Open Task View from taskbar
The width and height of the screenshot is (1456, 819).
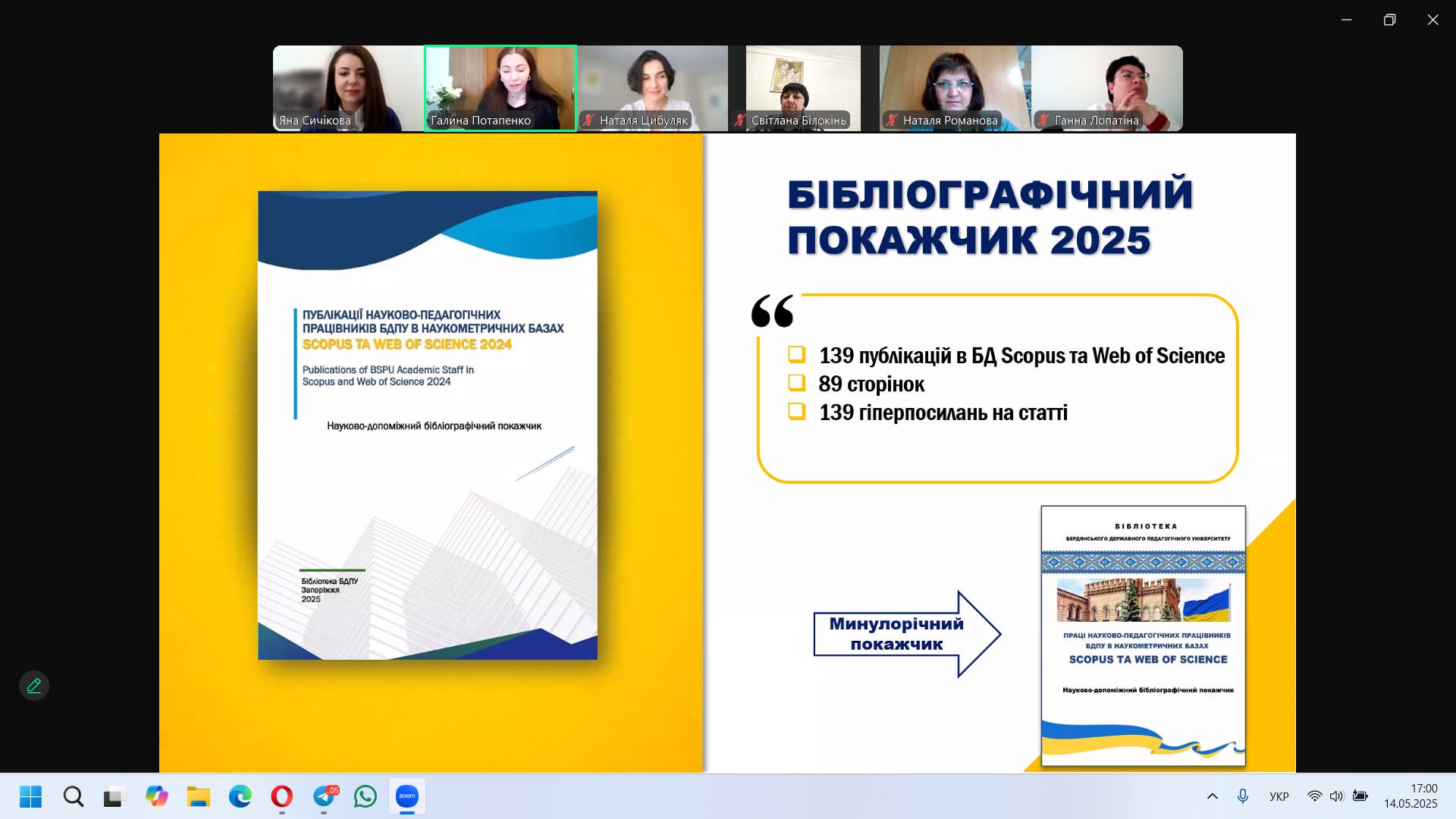114,796
